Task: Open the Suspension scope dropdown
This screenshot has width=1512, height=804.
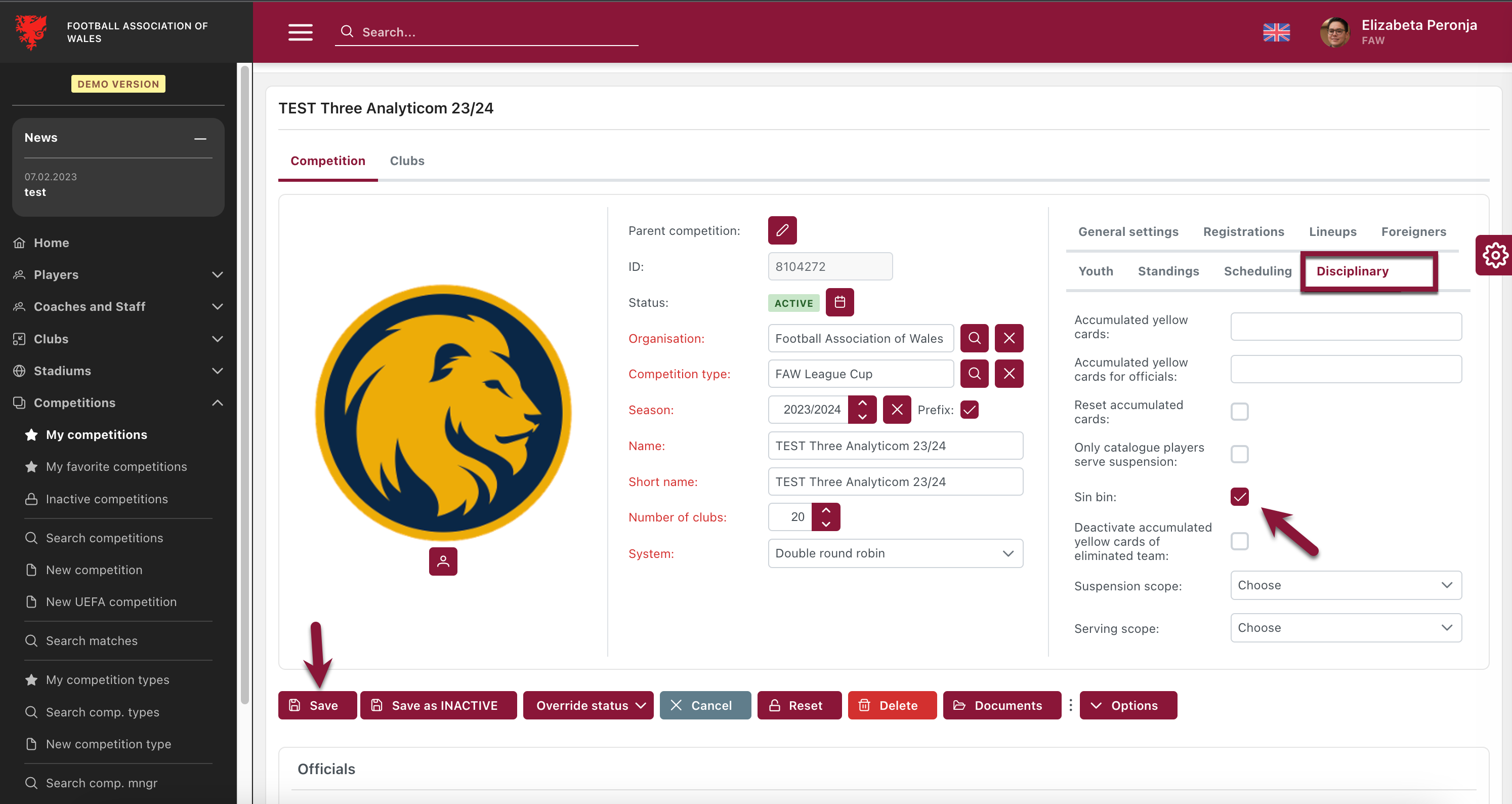Action: 1346,585
